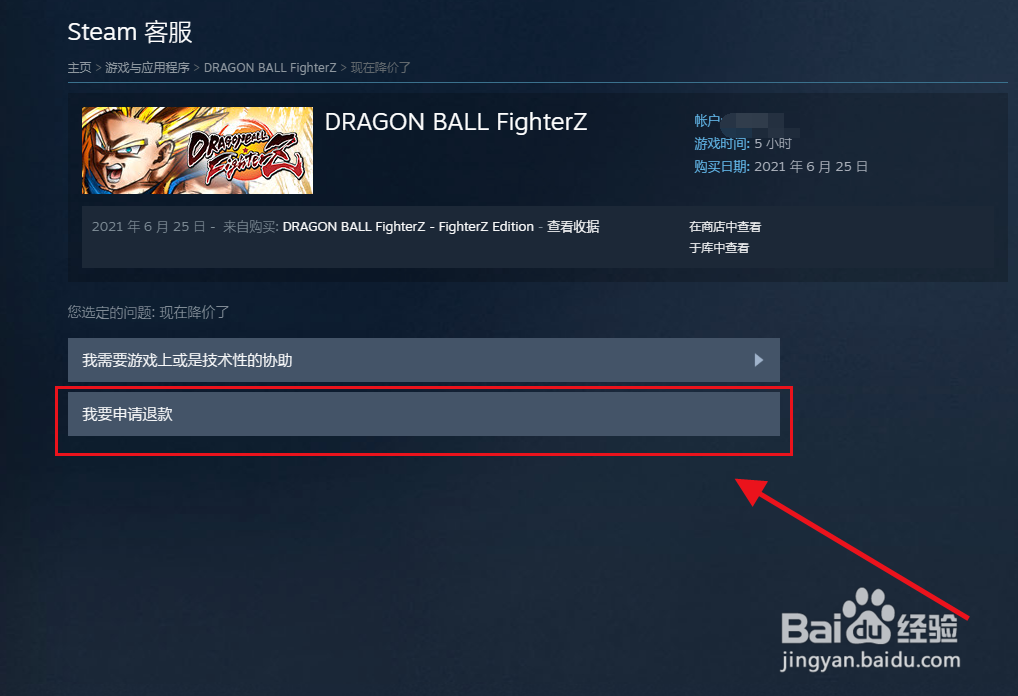Go to 主页 in the breadcrumb
This screenshot has width=1018, height=696.
(x=79, y=68)
